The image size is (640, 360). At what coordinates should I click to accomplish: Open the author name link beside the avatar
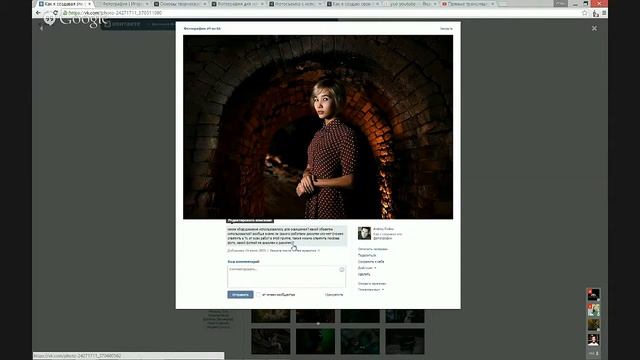tap(383, 229)
